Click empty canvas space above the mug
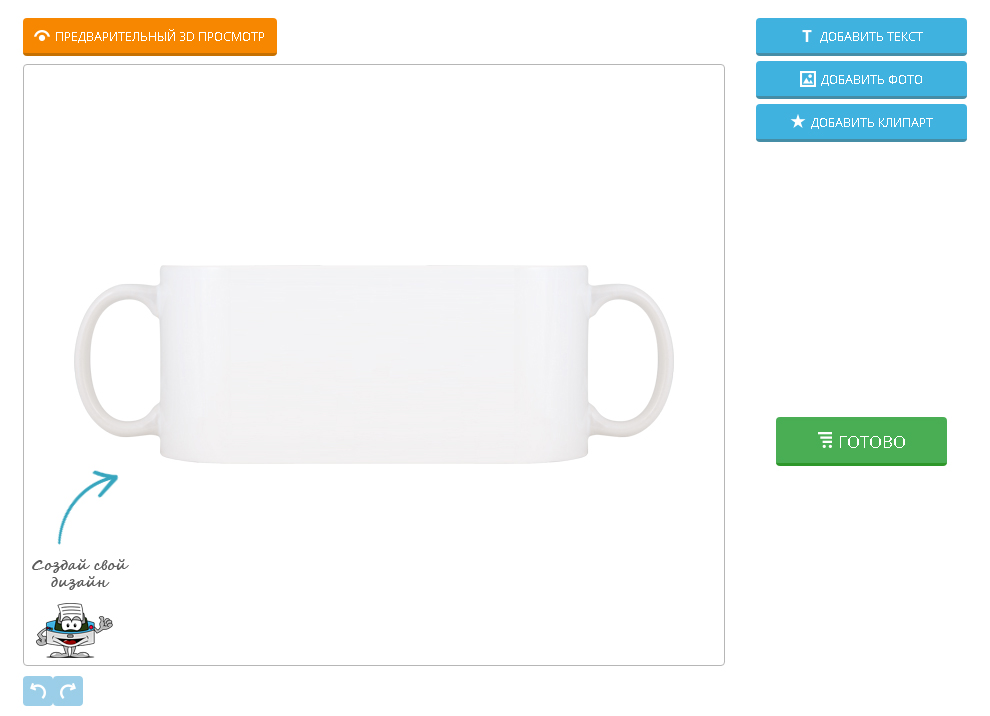 pos(373,160)
